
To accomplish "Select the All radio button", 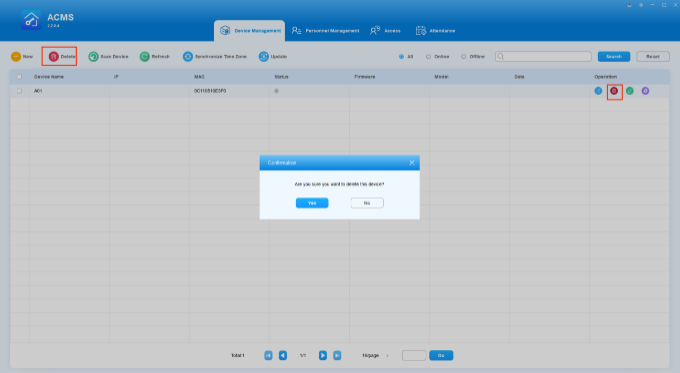I will click(x=401, y=56).
